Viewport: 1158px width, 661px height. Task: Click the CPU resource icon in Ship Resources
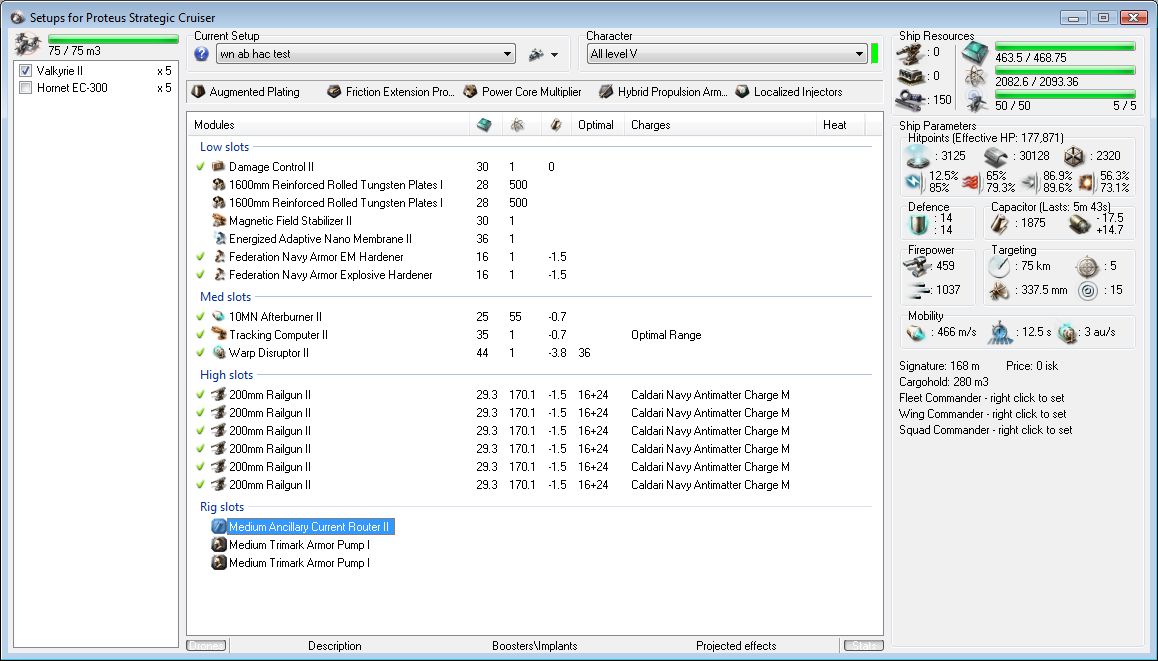coord(975,52)
